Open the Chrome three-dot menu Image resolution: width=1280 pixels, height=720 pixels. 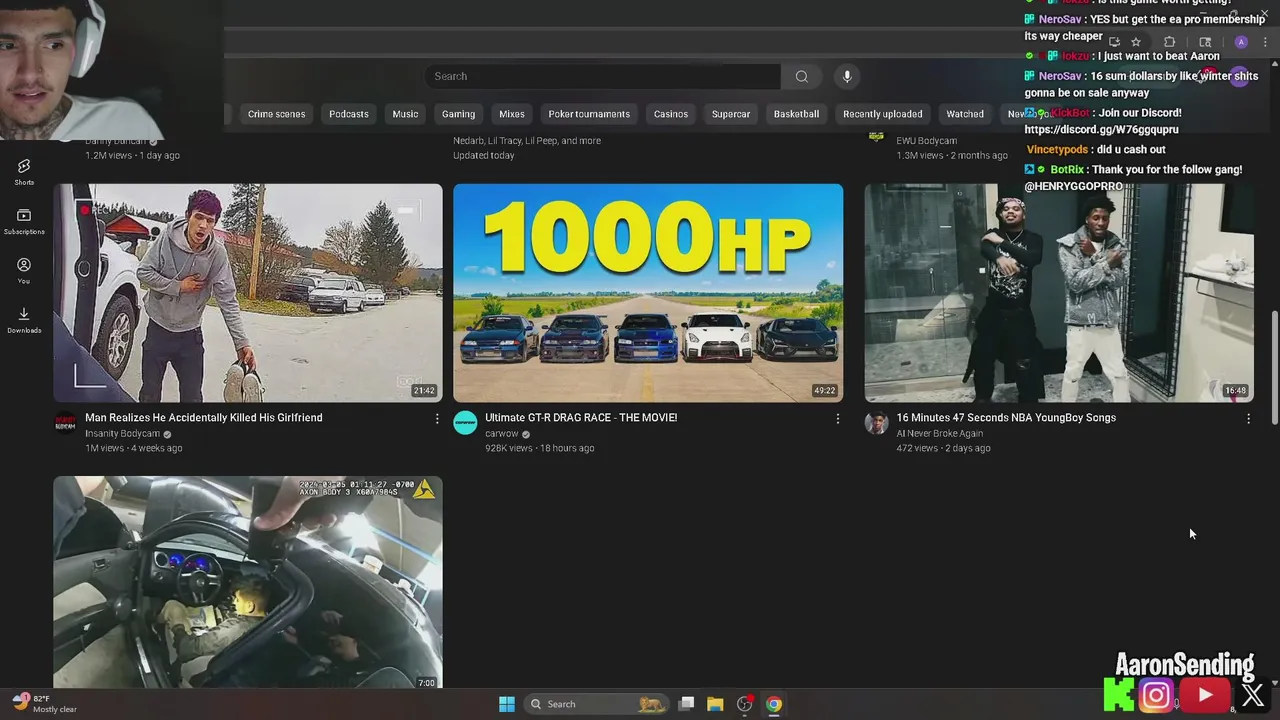coord(1265,42)
